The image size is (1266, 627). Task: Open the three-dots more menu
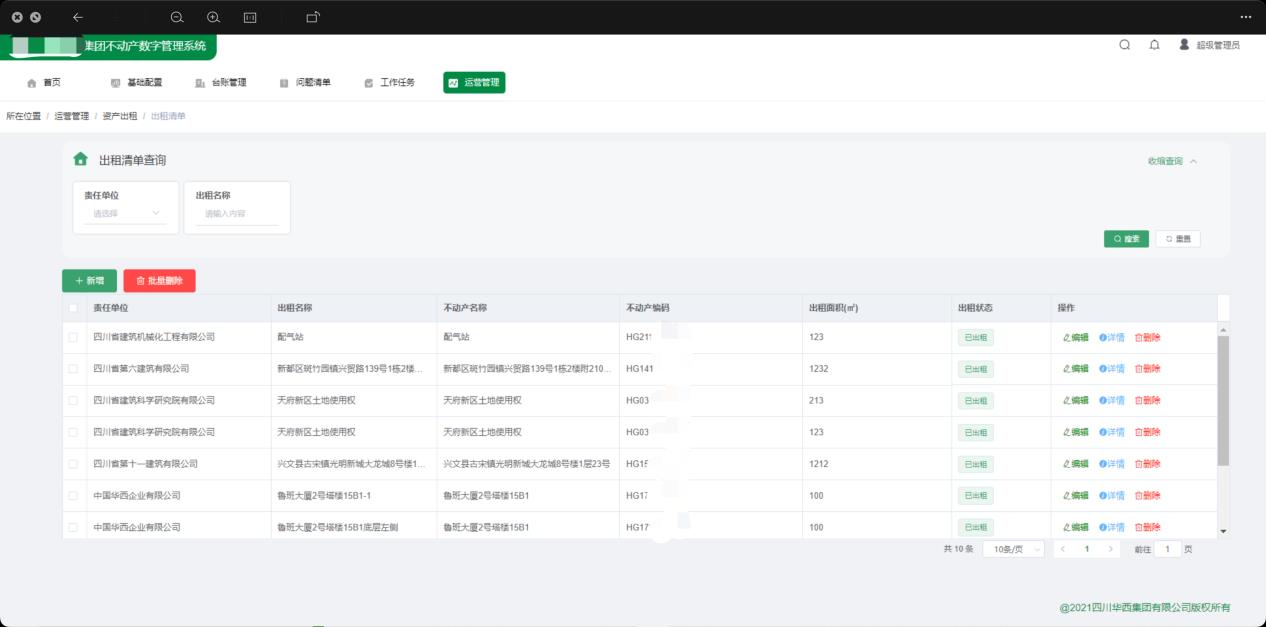coord(1246,17)
